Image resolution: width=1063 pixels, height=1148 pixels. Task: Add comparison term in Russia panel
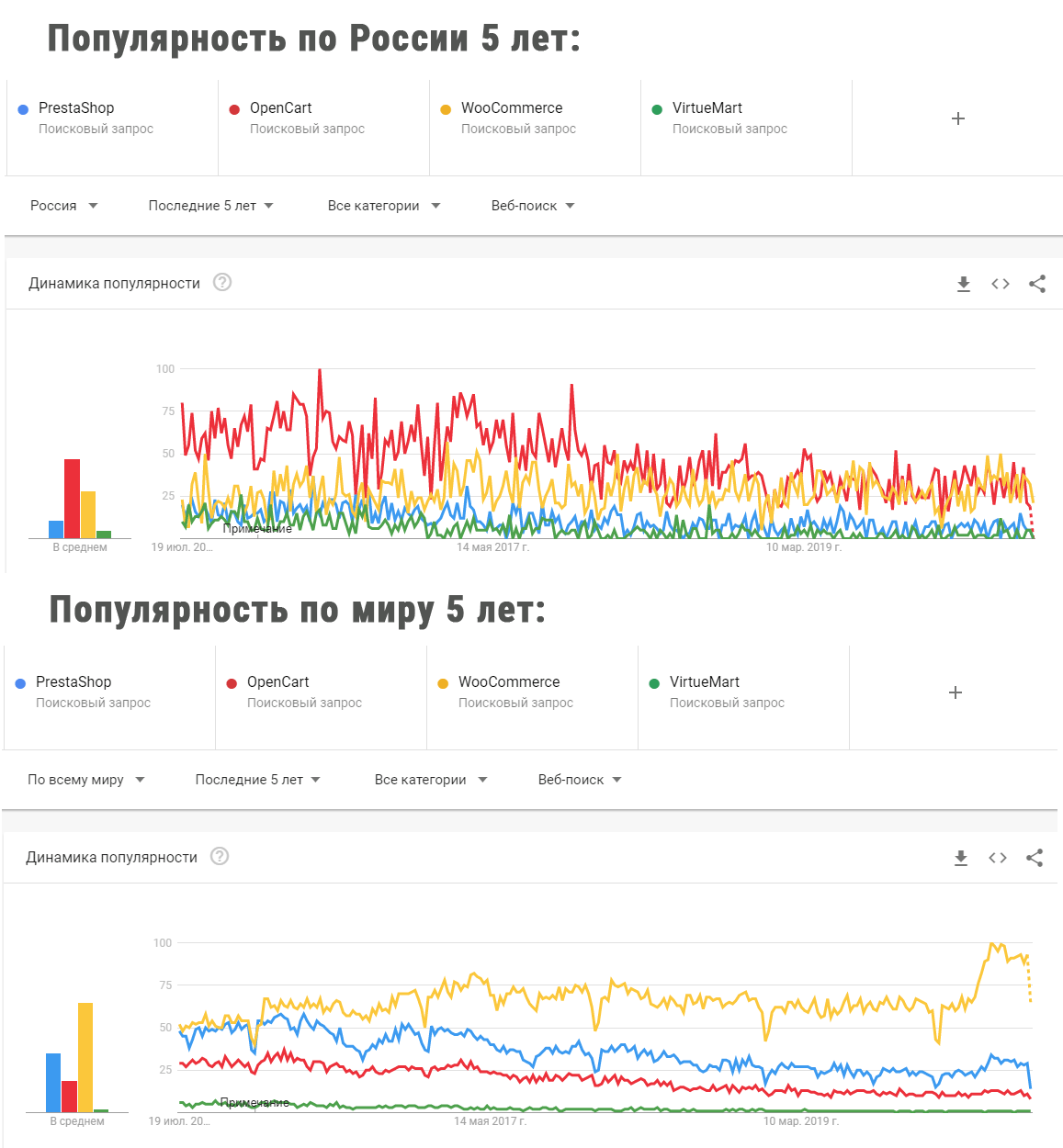[x=957, y=118]
